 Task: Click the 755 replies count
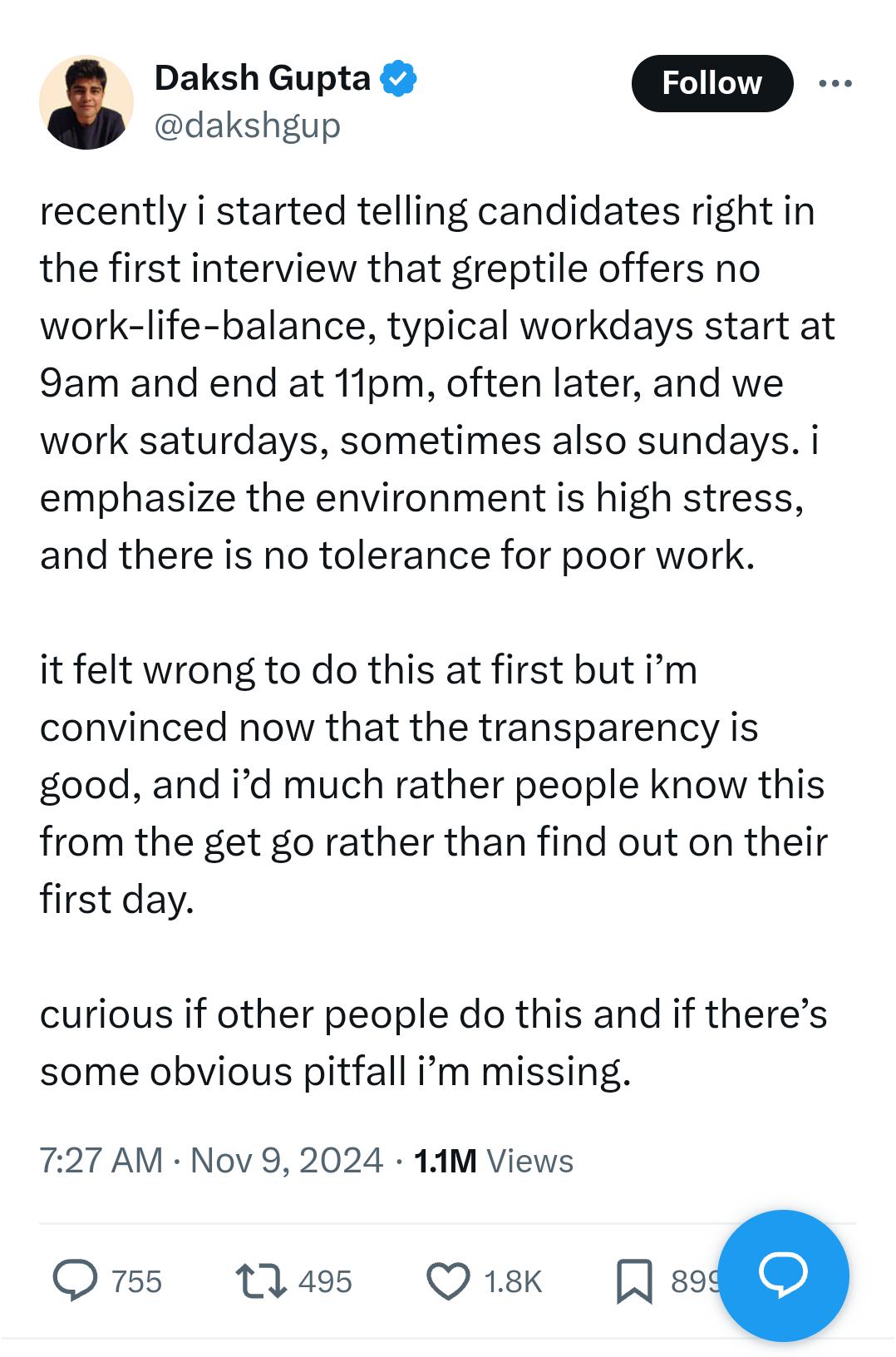click(137, 1281)
